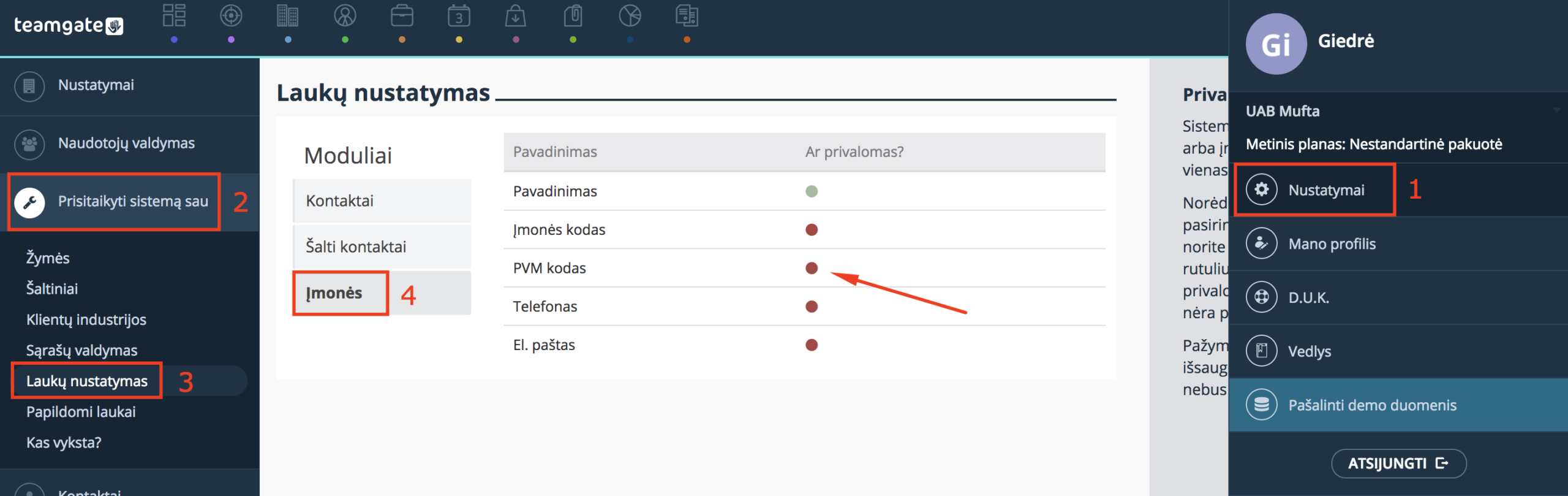
Task: Click the Ar privalomas? column header
Action: click(854, 151)
